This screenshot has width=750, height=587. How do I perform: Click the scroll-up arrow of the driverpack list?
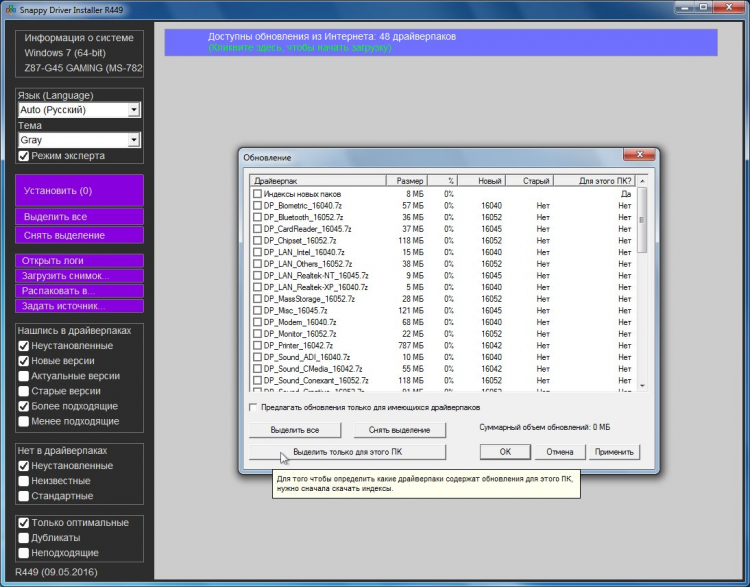click(643, 181)
